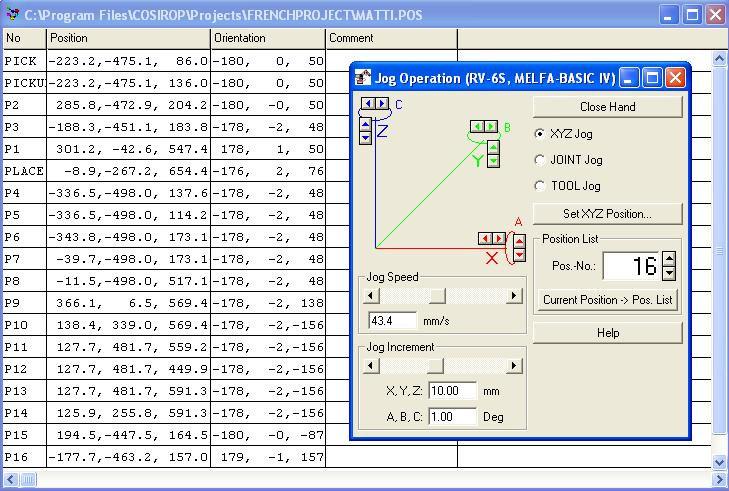This screenshot has height=491, width=729.
Task: Click Jog Increment slider left arrow
Action: click(x=371, y=366)
